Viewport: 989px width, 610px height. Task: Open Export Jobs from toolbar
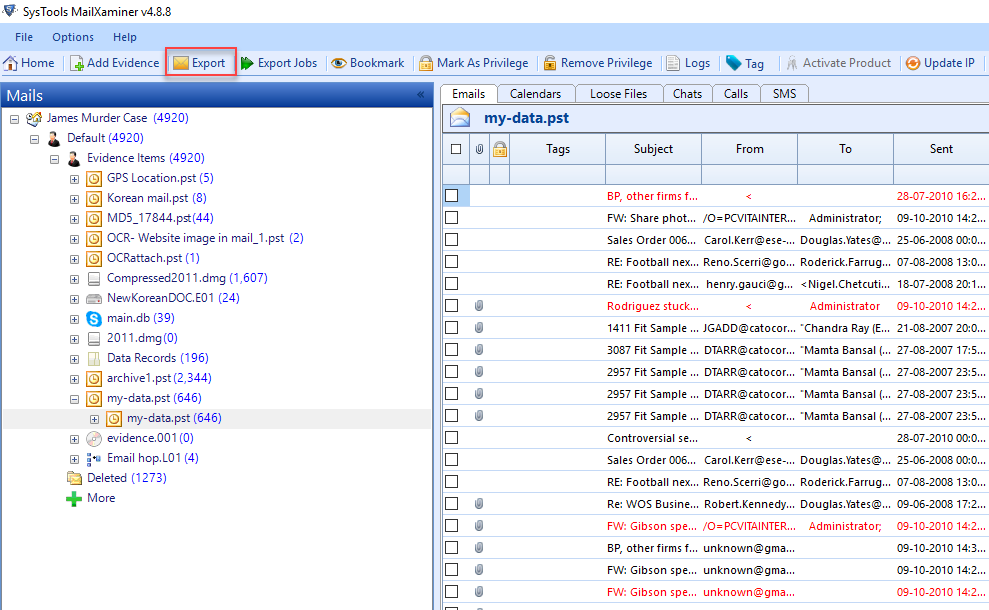click(279, 63)
